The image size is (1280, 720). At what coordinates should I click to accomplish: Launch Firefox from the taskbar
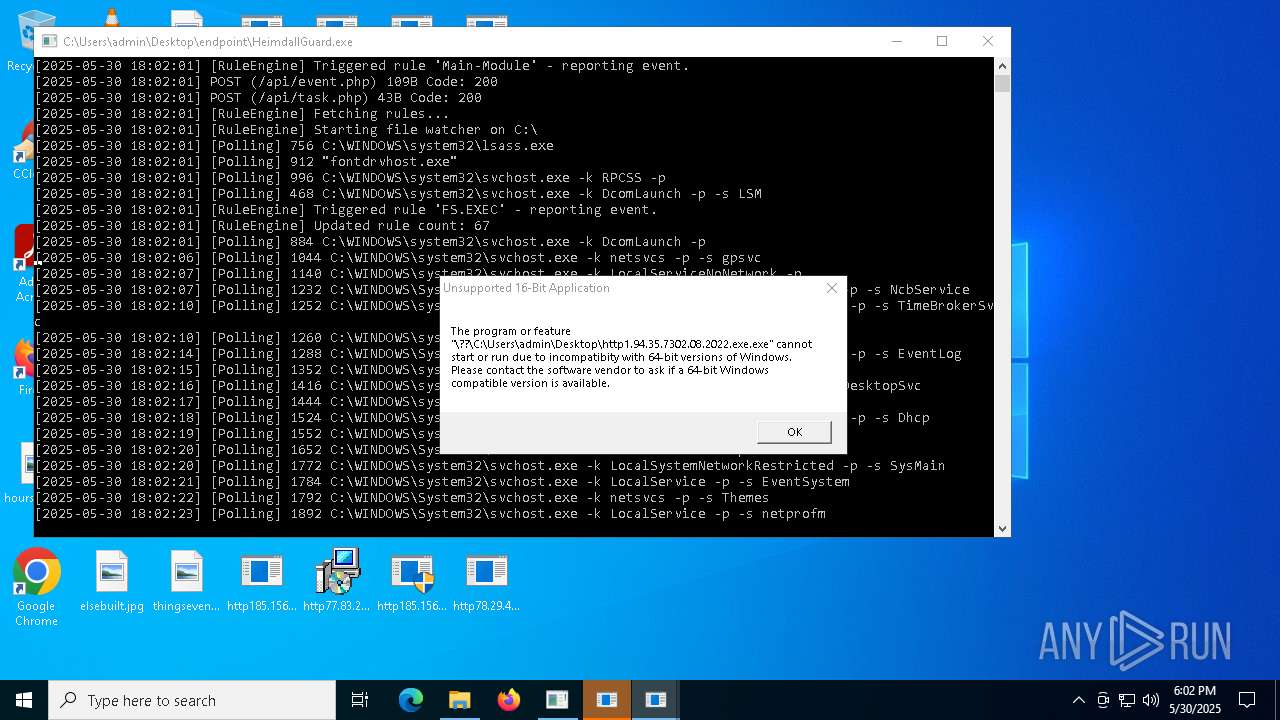pyautogui.click(x=509, y=700)
